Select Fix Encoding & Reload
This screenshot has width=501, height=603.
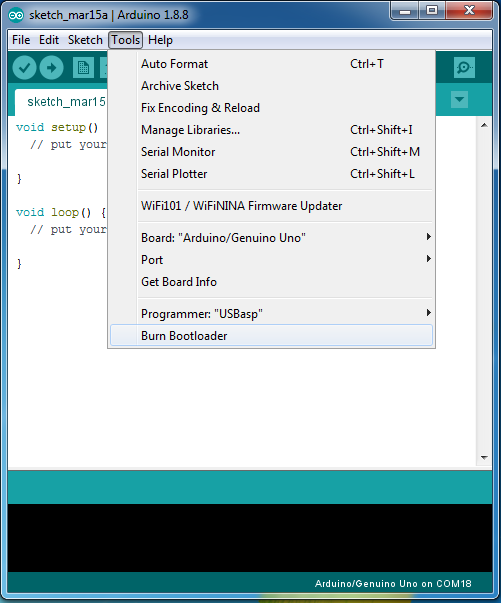271,108
